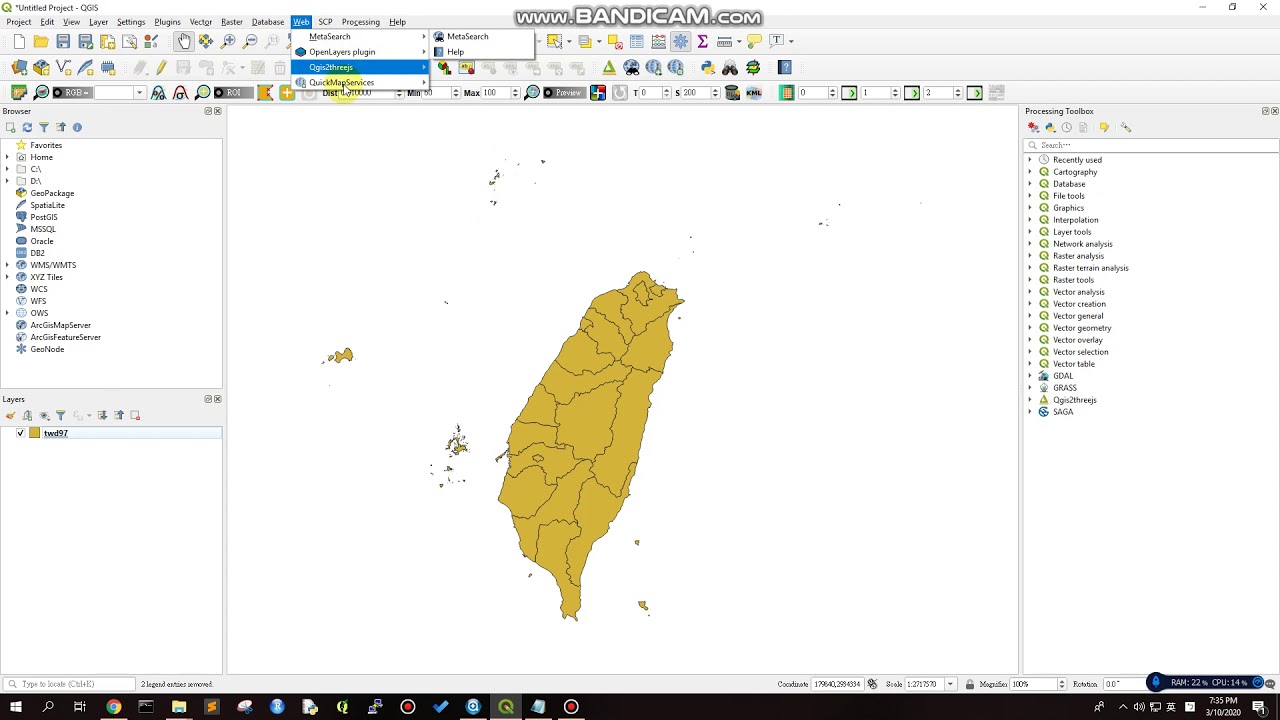Click the Zoom In magnifier tool
Viewport: 1280px width, 720px height.
228,41
